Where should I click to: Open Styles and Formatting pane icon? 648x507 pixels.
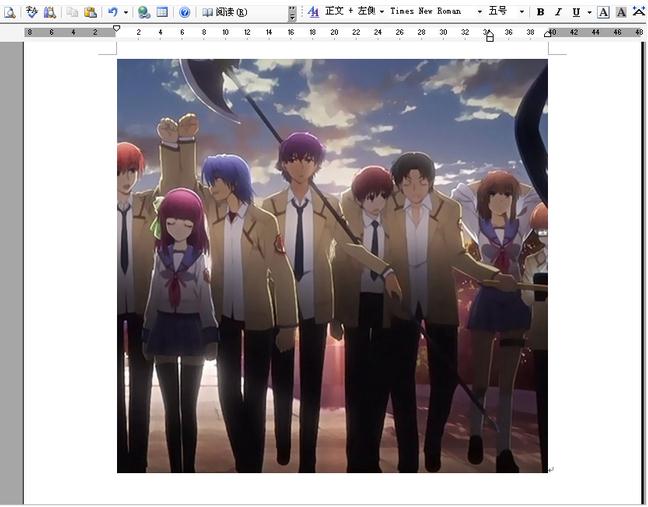coord(313,12)
